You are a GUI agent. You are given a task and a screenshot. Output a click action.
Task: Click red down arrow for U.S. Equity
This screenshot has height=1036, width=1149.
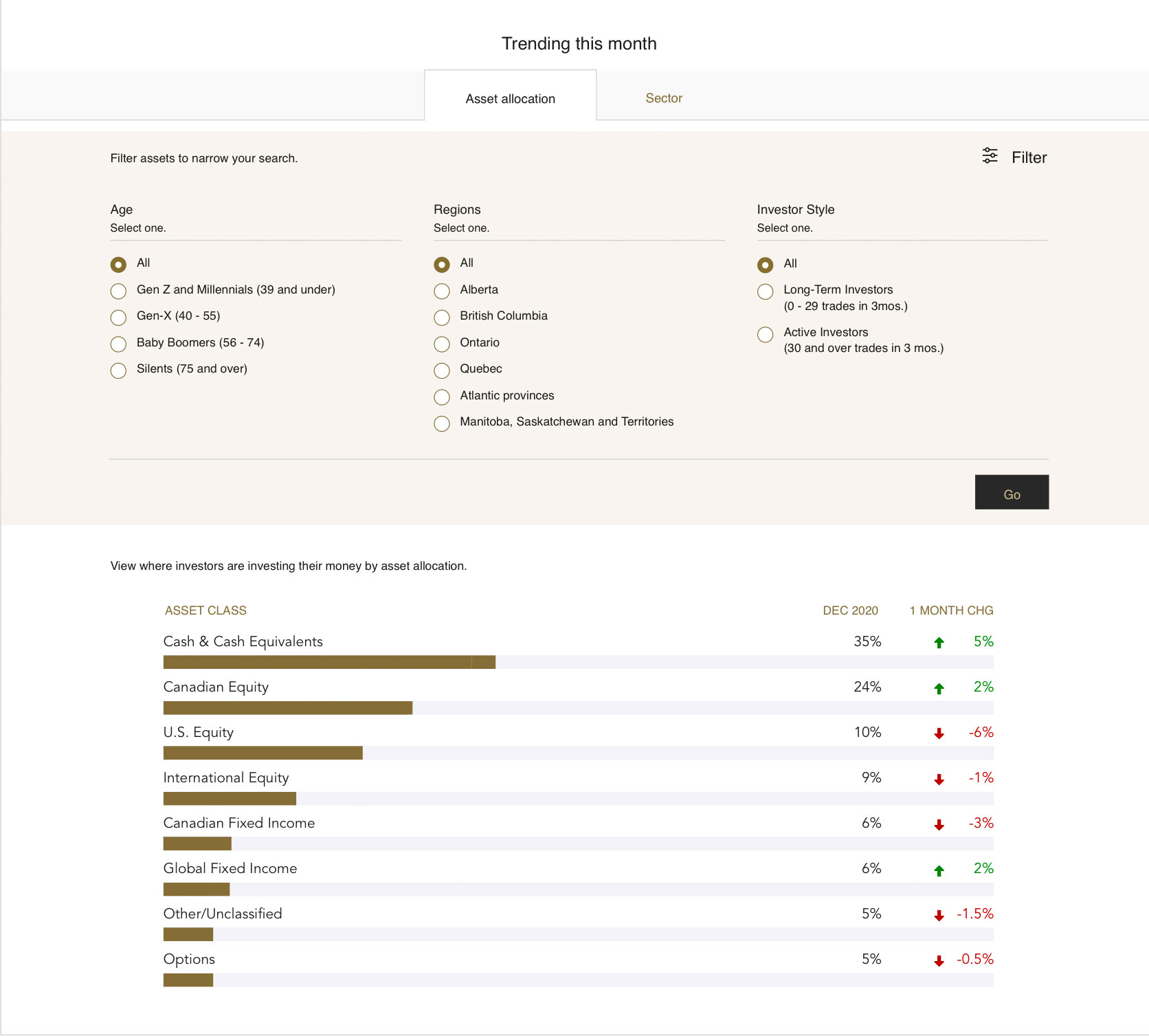939,734
